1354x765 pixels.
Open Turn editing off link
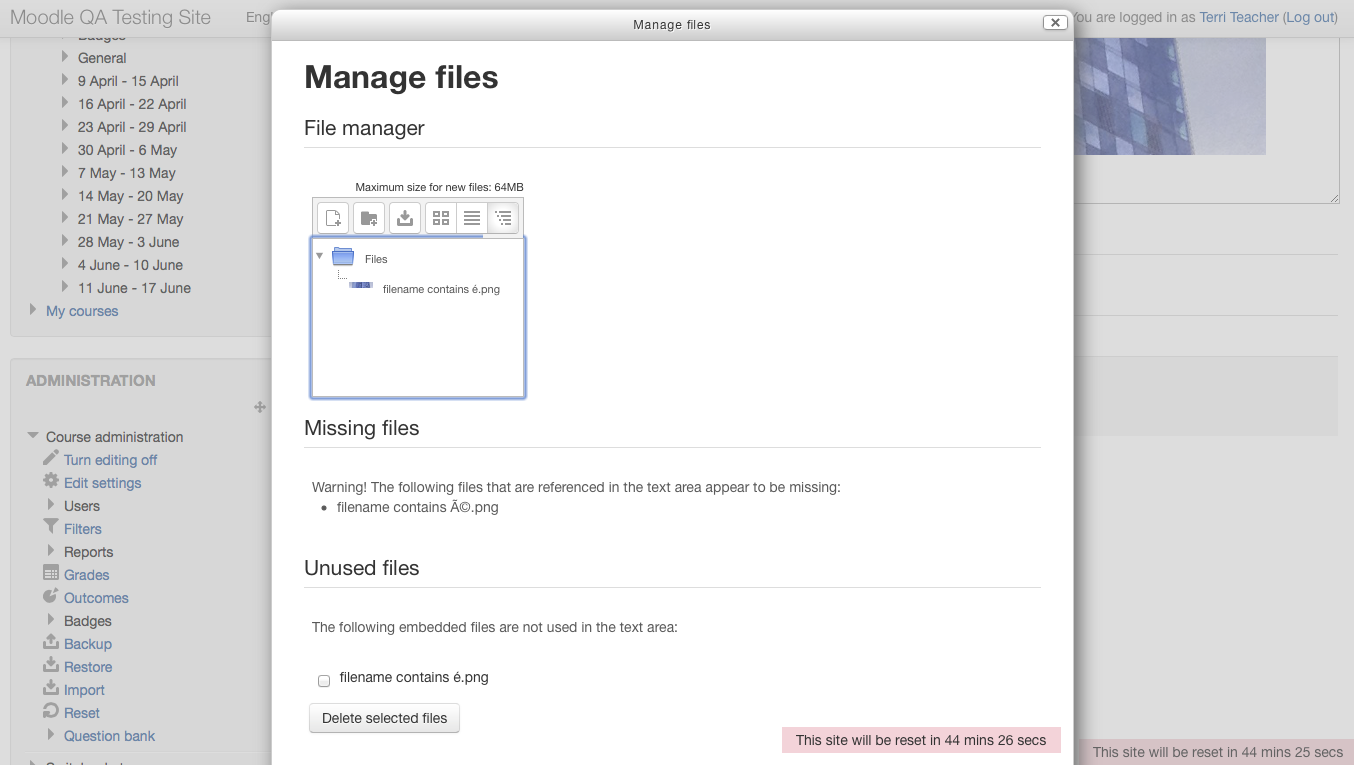point(110,460)
